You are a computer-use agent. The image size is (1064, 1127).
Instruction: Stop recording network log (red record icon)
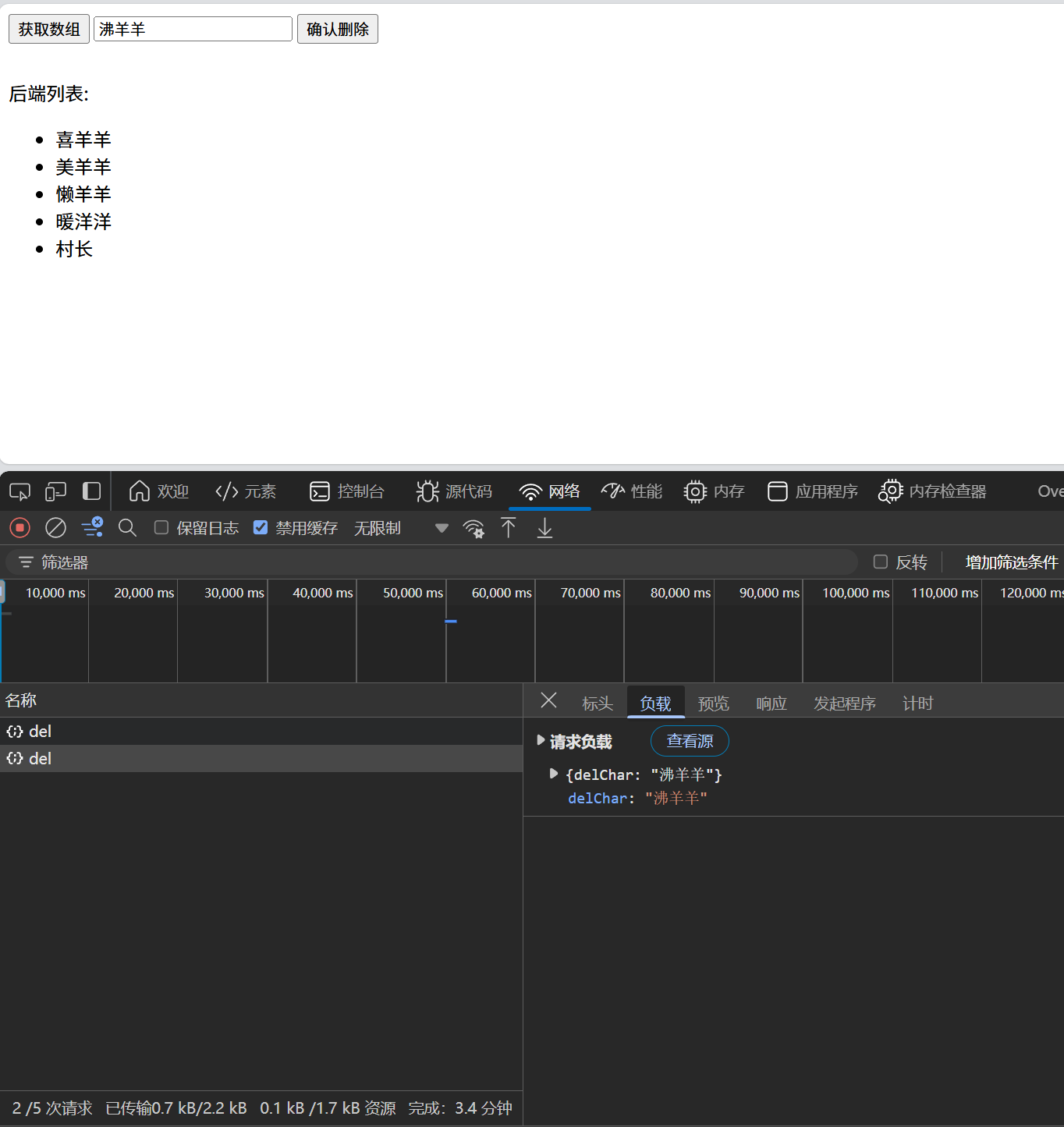[20, 528]
